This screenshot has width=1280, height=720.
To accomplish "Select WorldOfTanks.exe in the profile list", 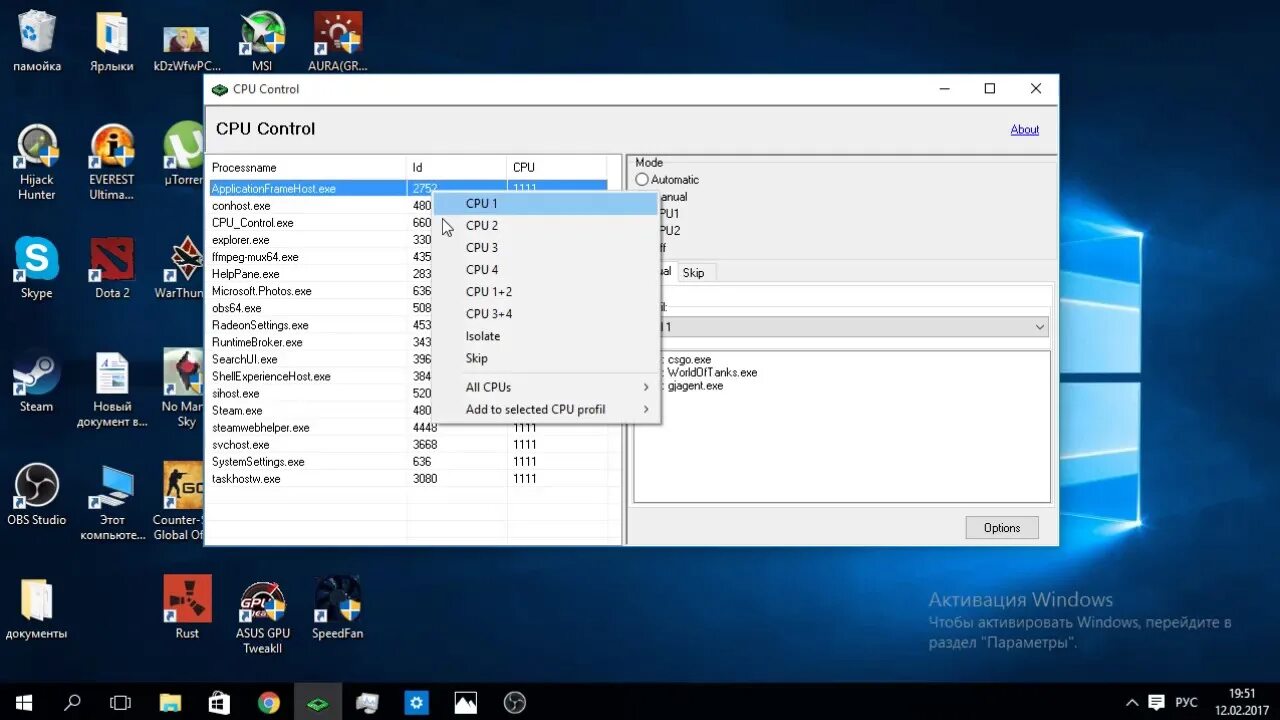I will coord(712,373).
